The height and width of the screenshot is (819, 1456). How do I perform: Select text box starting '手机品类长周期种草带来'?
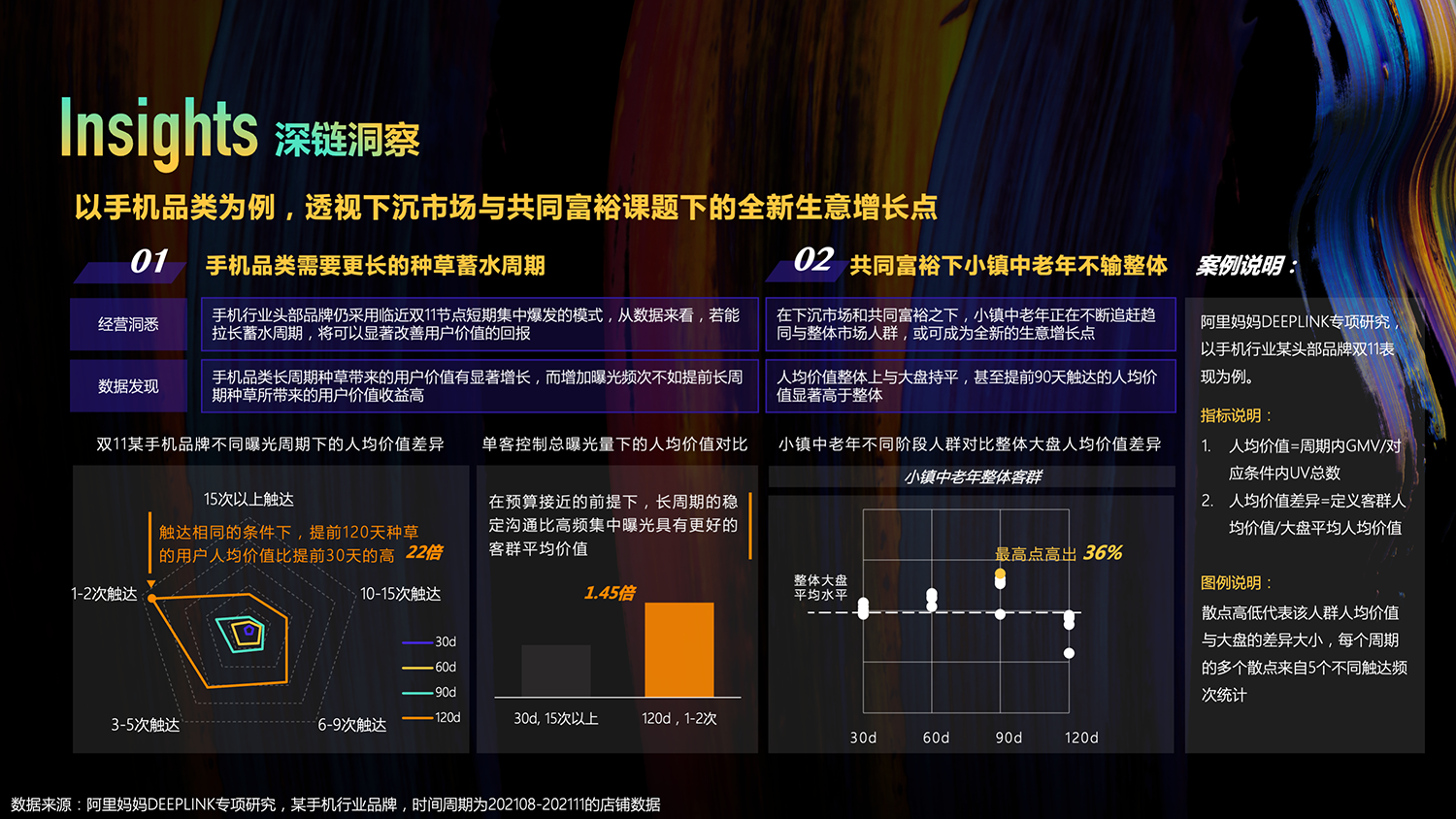pos(480,386)
